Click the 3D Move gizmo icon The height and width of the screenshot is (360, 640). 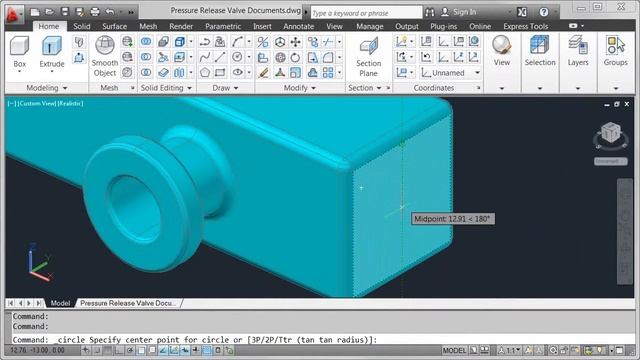pos(280,41)
